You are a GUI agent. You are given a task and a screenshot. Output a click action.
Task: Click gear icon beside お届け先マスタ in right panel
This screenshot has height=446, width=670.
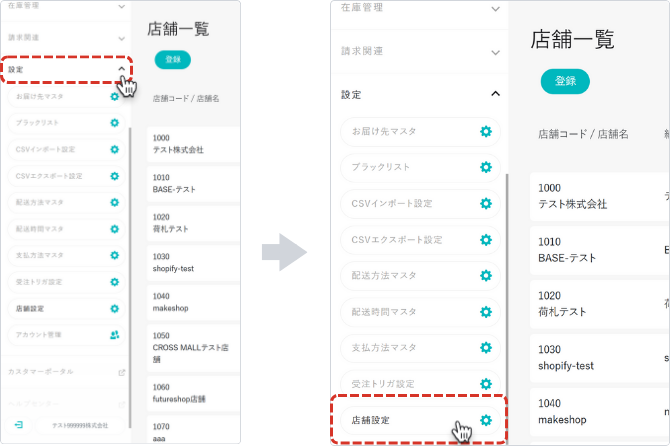point(486,132)
